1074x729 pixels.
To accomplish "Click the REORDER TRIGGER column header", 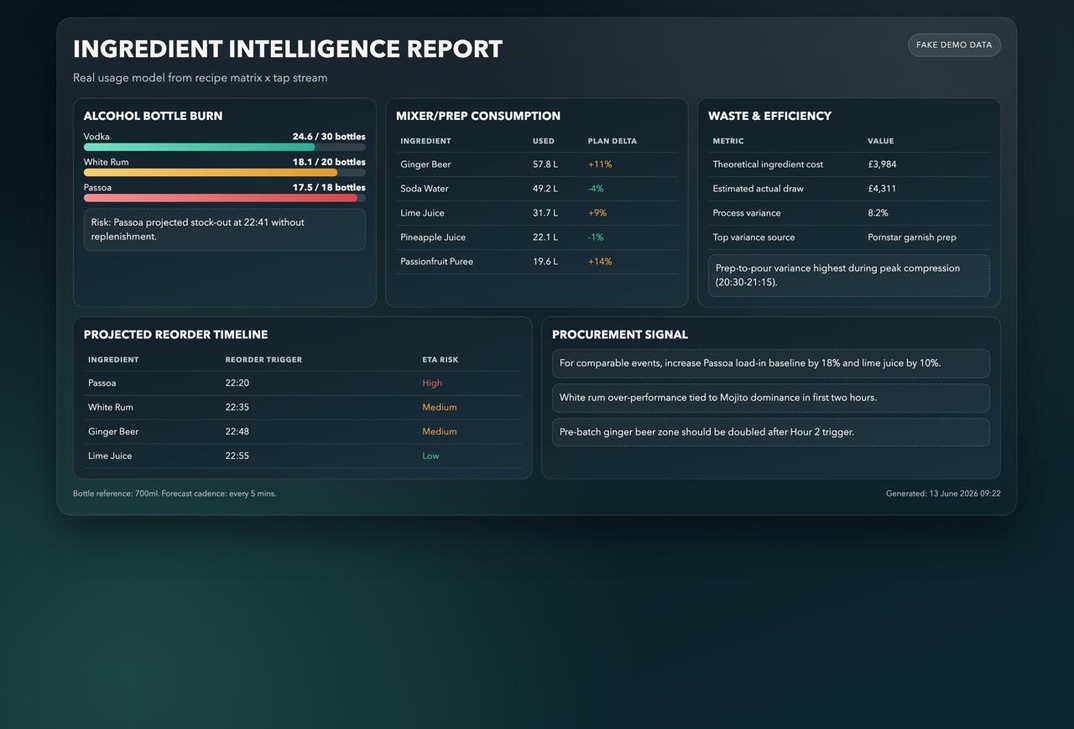I will coord(264,360).
